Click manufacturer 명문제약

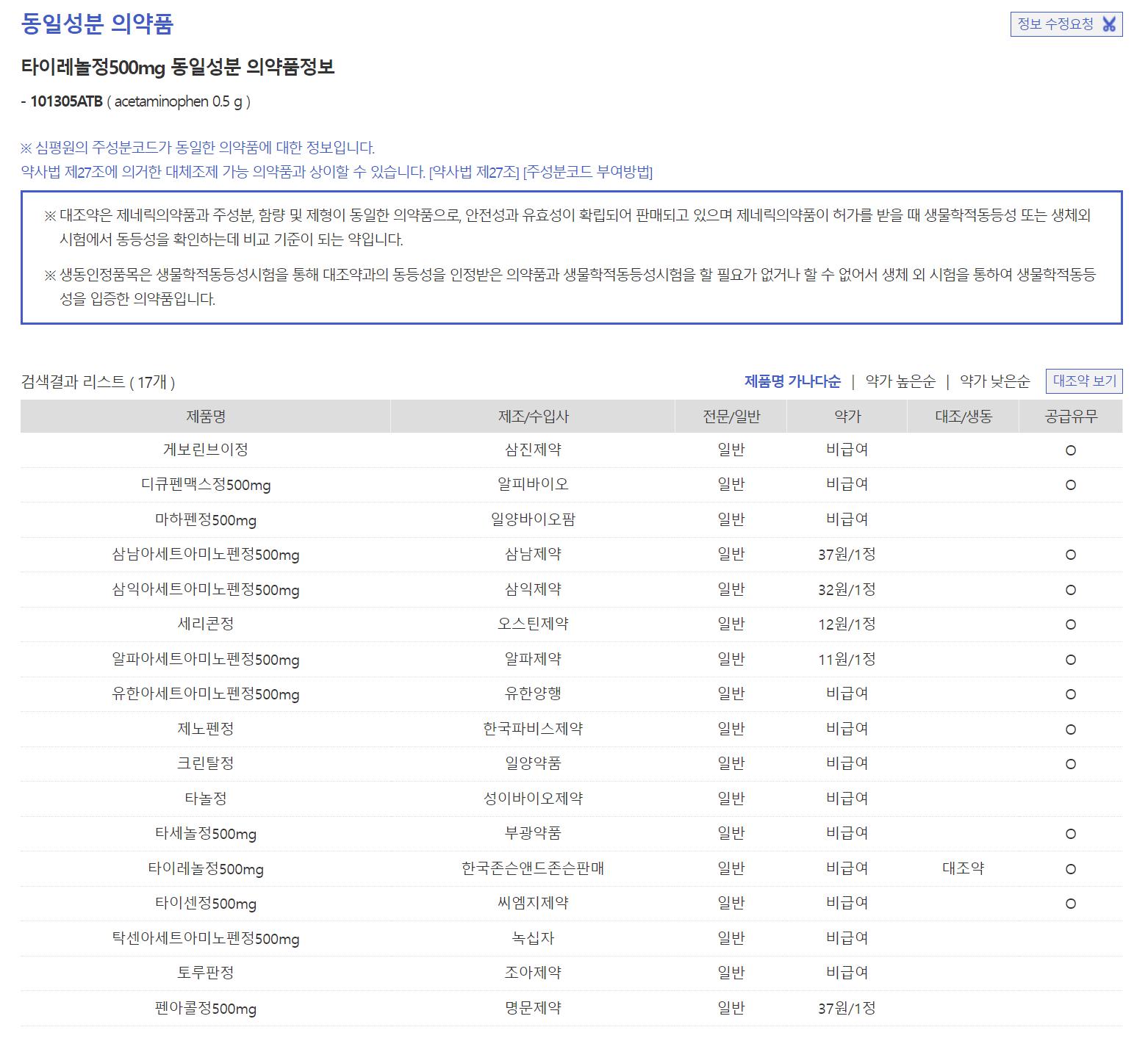click(x=533, y=1008)
